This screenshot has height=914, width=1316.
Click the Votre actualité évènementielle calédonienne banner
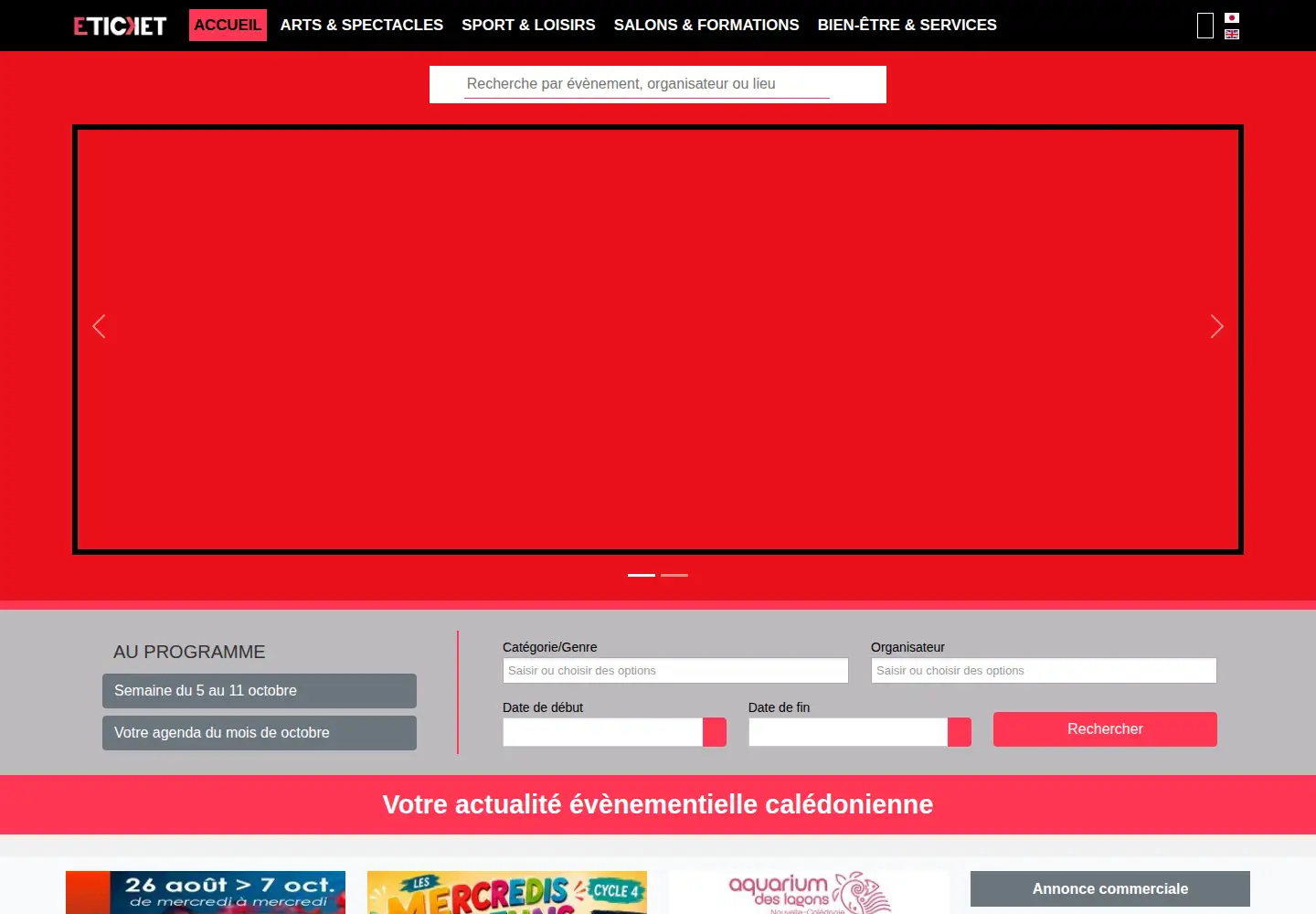tap(658, 804)
